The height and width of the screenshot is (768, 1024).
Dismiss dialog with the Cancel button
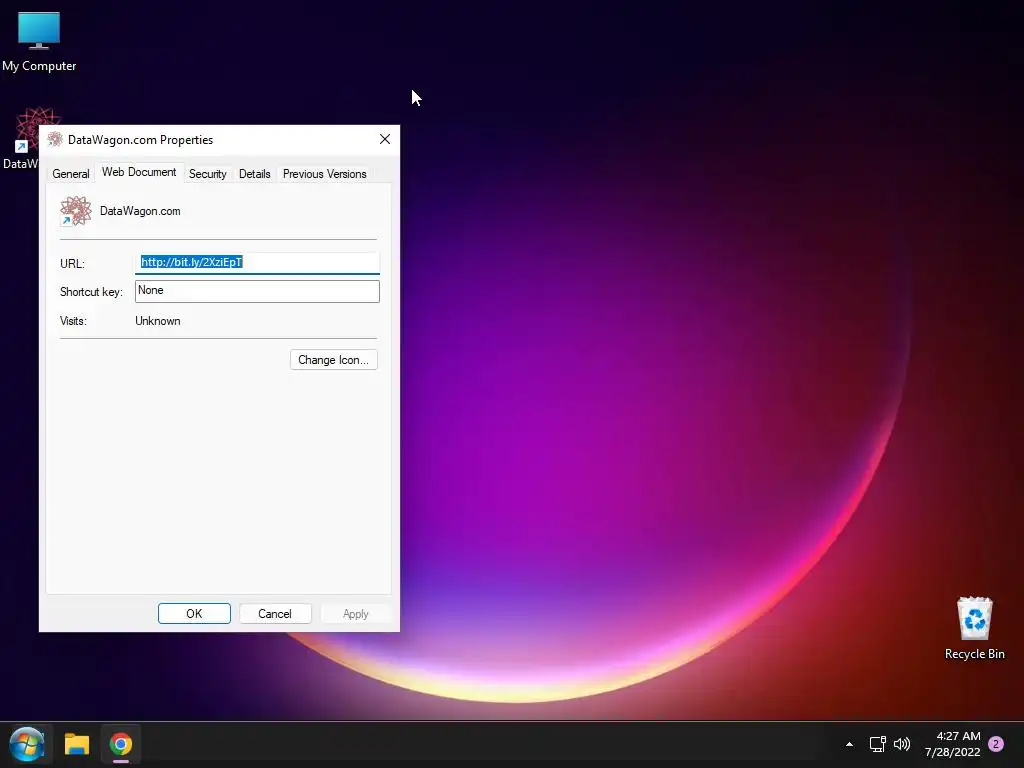coord(274,614)
